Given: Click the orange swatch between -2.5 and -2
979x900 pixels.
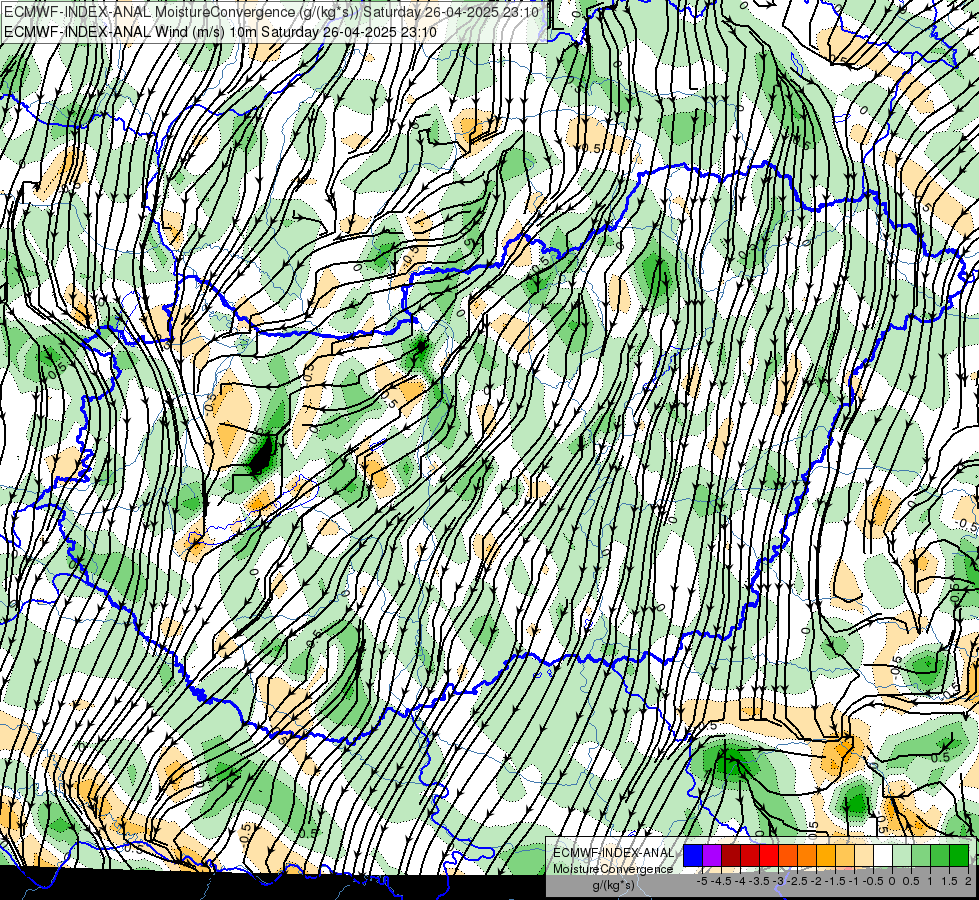Looking at the screenshot, I should pyautogui.click(x=807, y=856).
